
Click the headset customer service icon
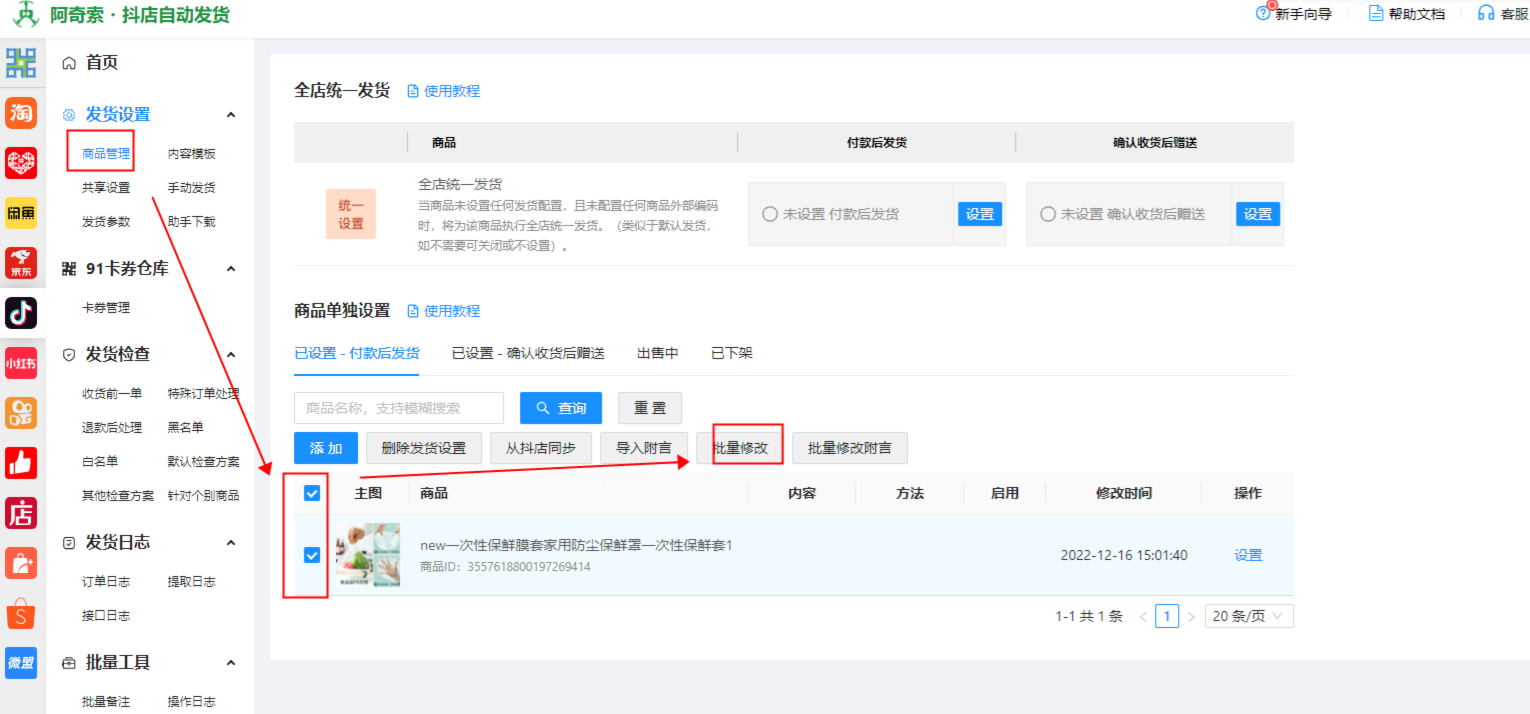pos(1486,13)
